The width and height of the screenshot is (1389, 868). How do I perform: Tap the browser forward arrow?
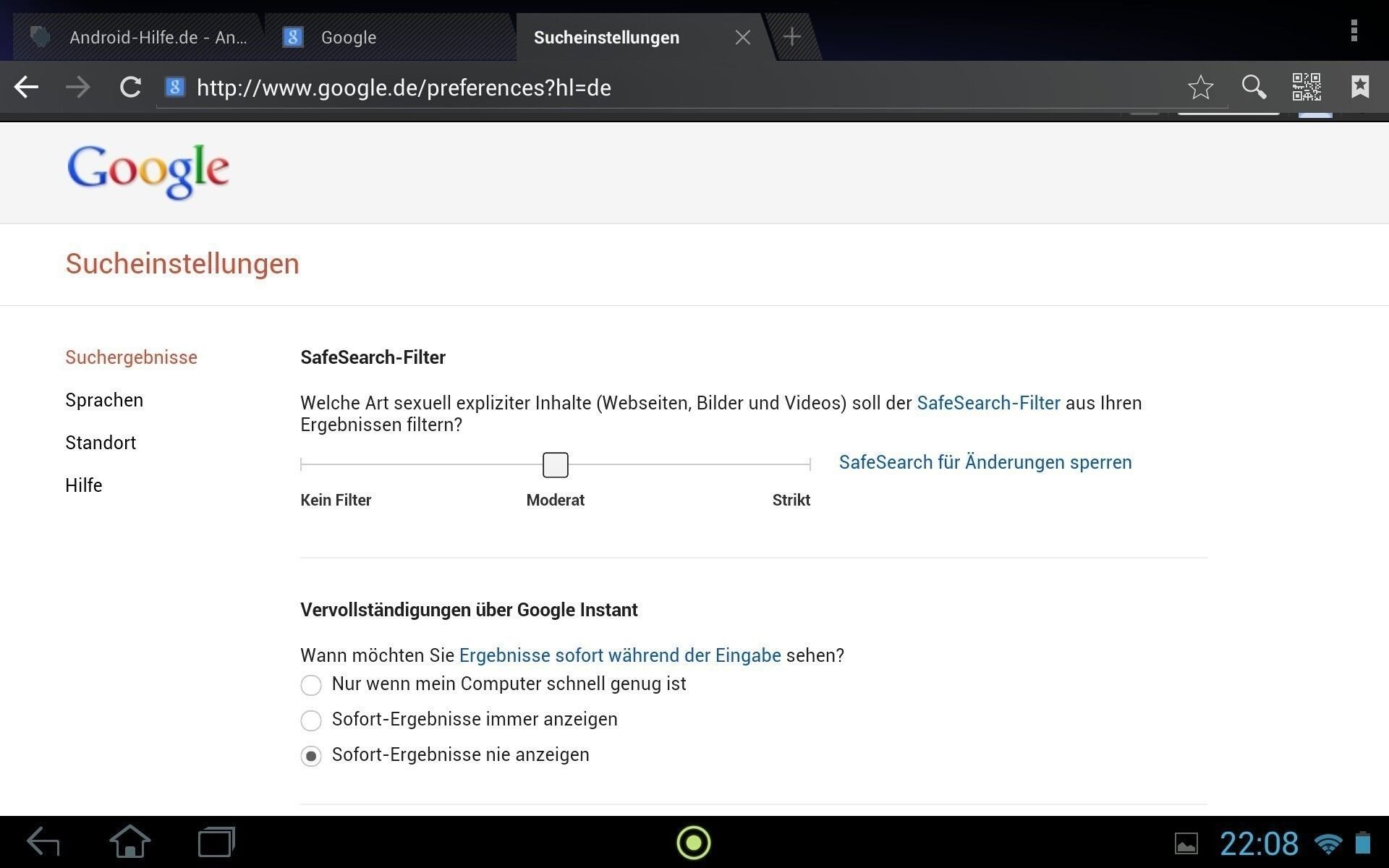[77, 88]
